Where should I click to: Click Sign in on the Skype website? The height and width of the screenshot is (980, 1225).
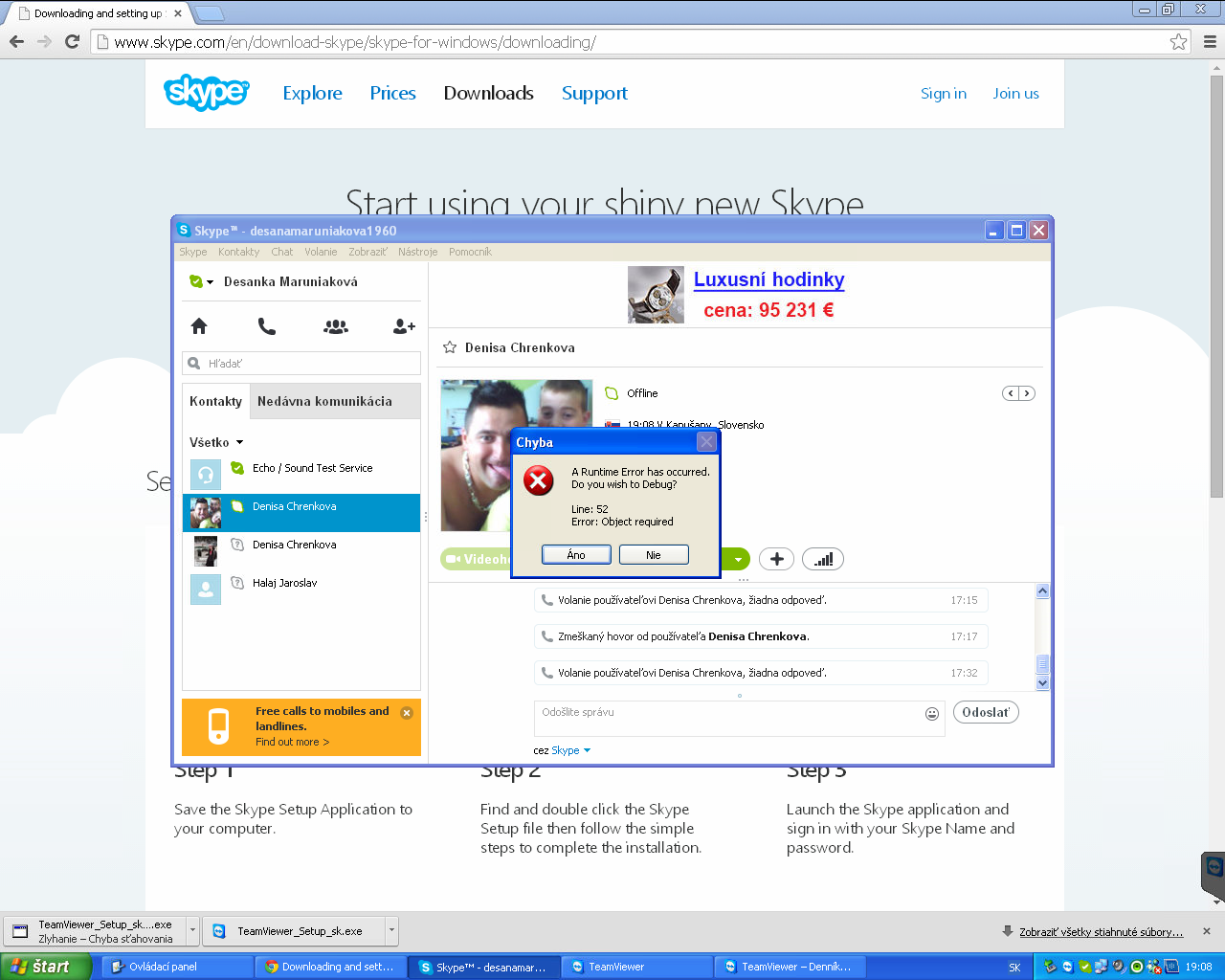click(944, 93)
